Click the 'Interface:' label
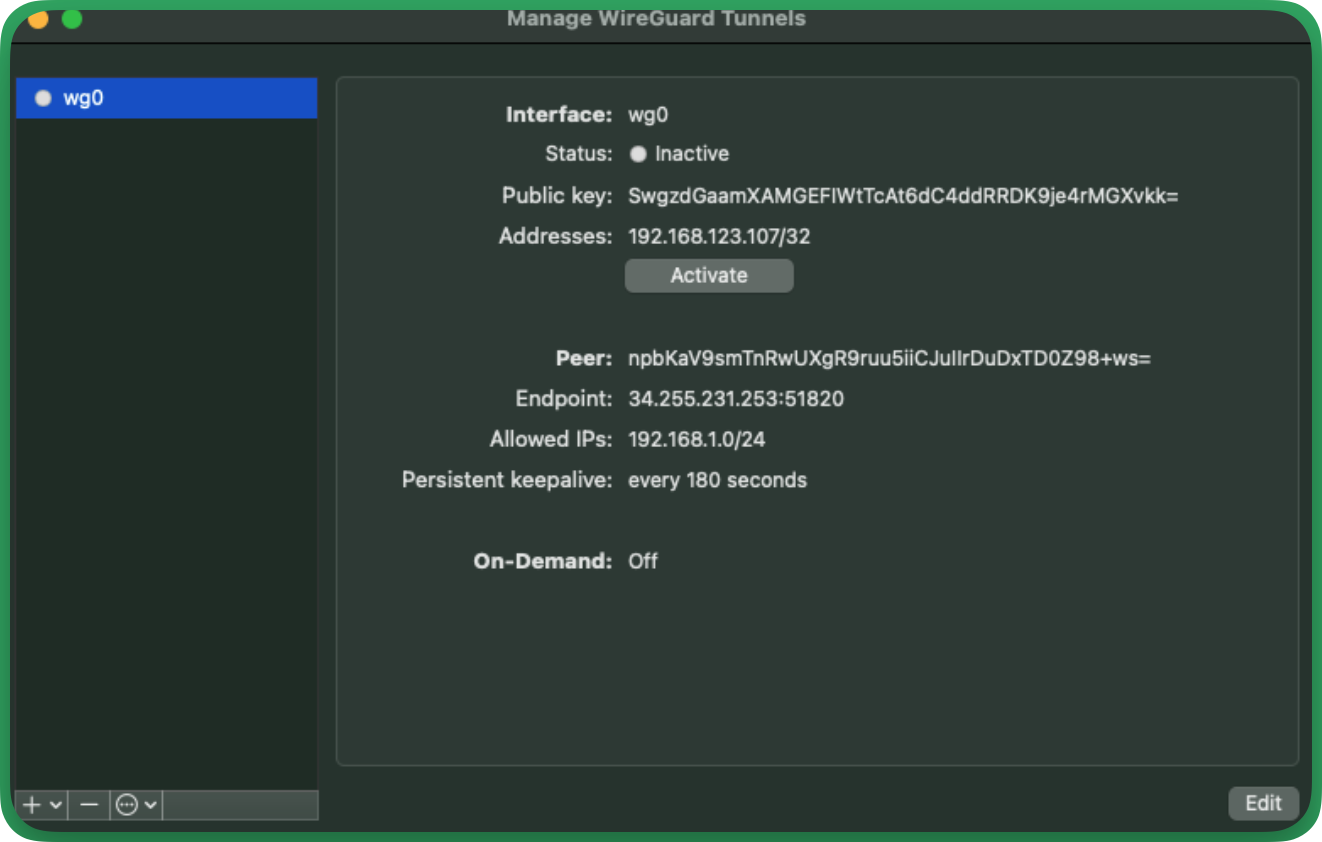This screenshot has height=842, width=1322. [x=559, y=115]
